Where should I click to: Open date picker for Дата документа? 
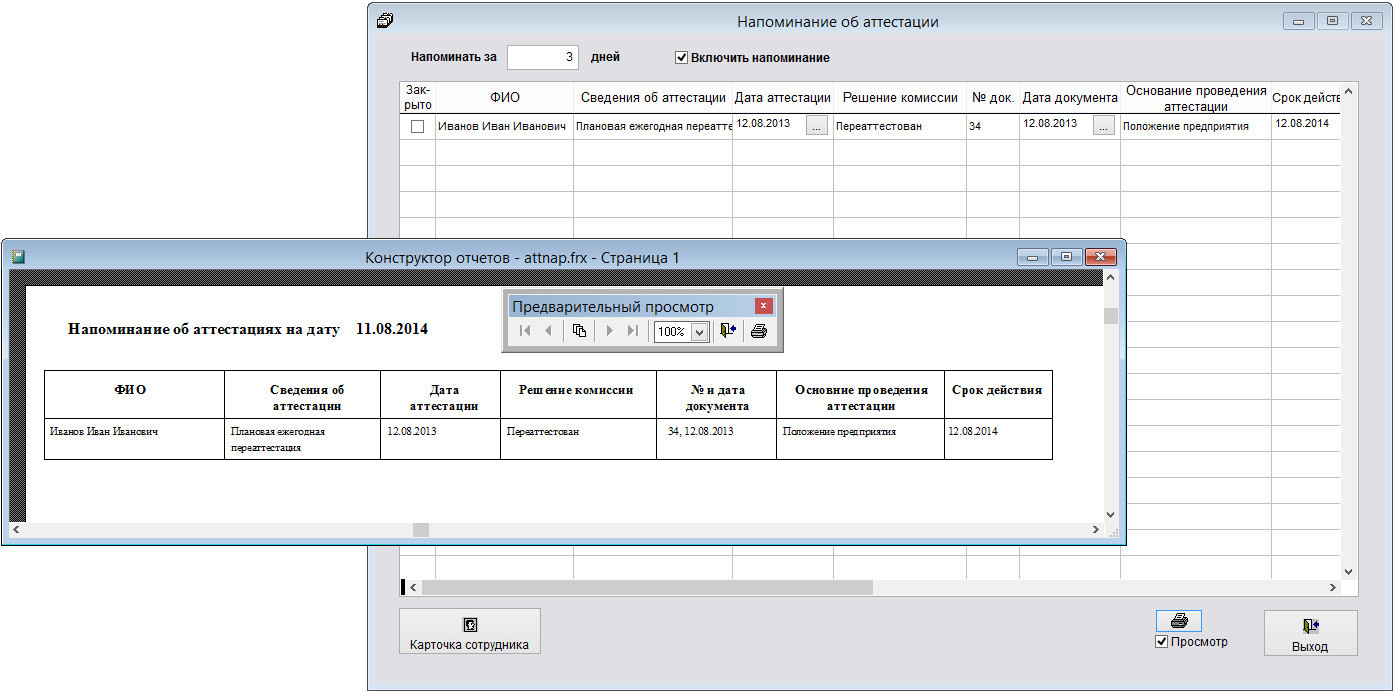point(1103,126)
